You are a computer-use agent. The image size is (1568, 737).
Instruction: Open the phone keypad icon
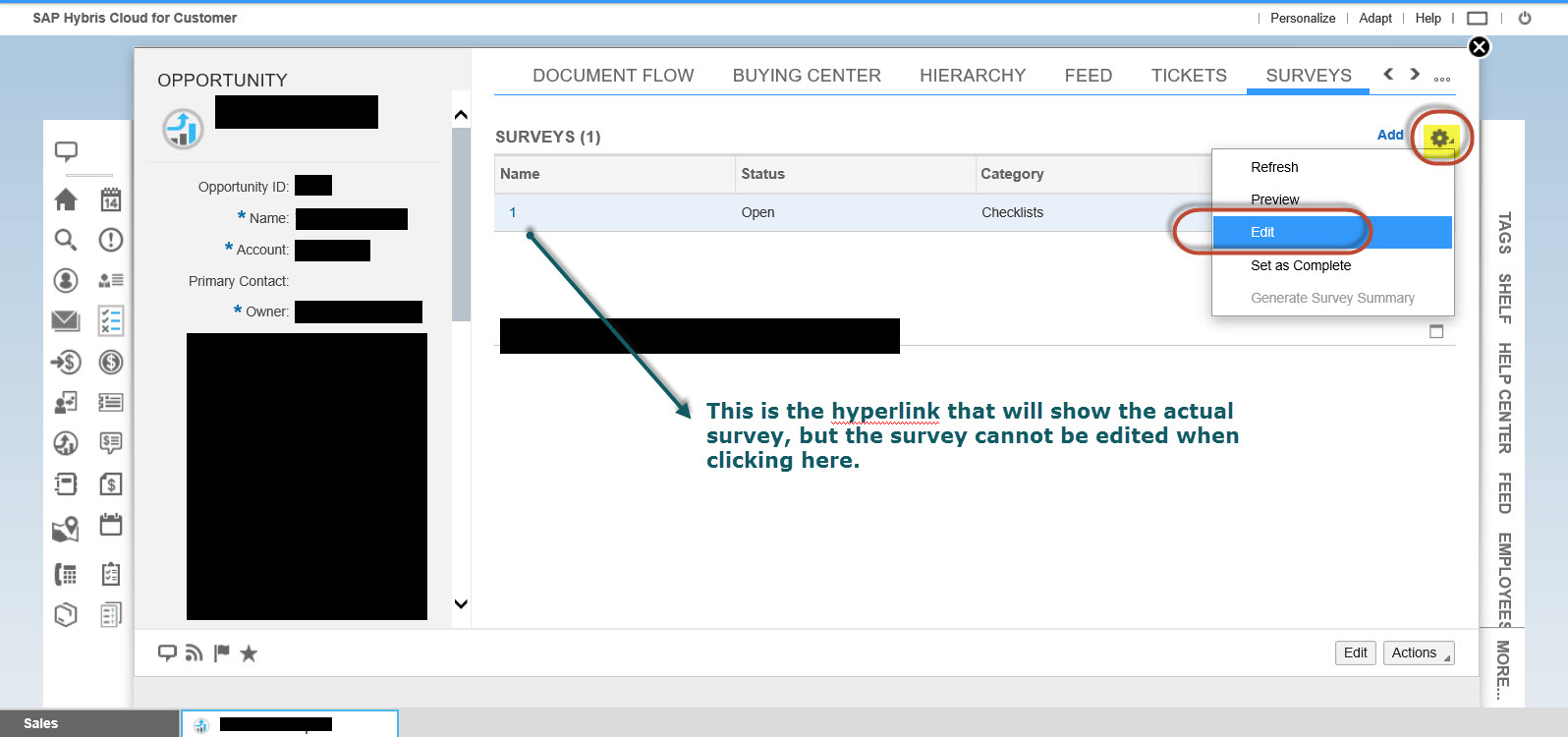pos(66,574)
